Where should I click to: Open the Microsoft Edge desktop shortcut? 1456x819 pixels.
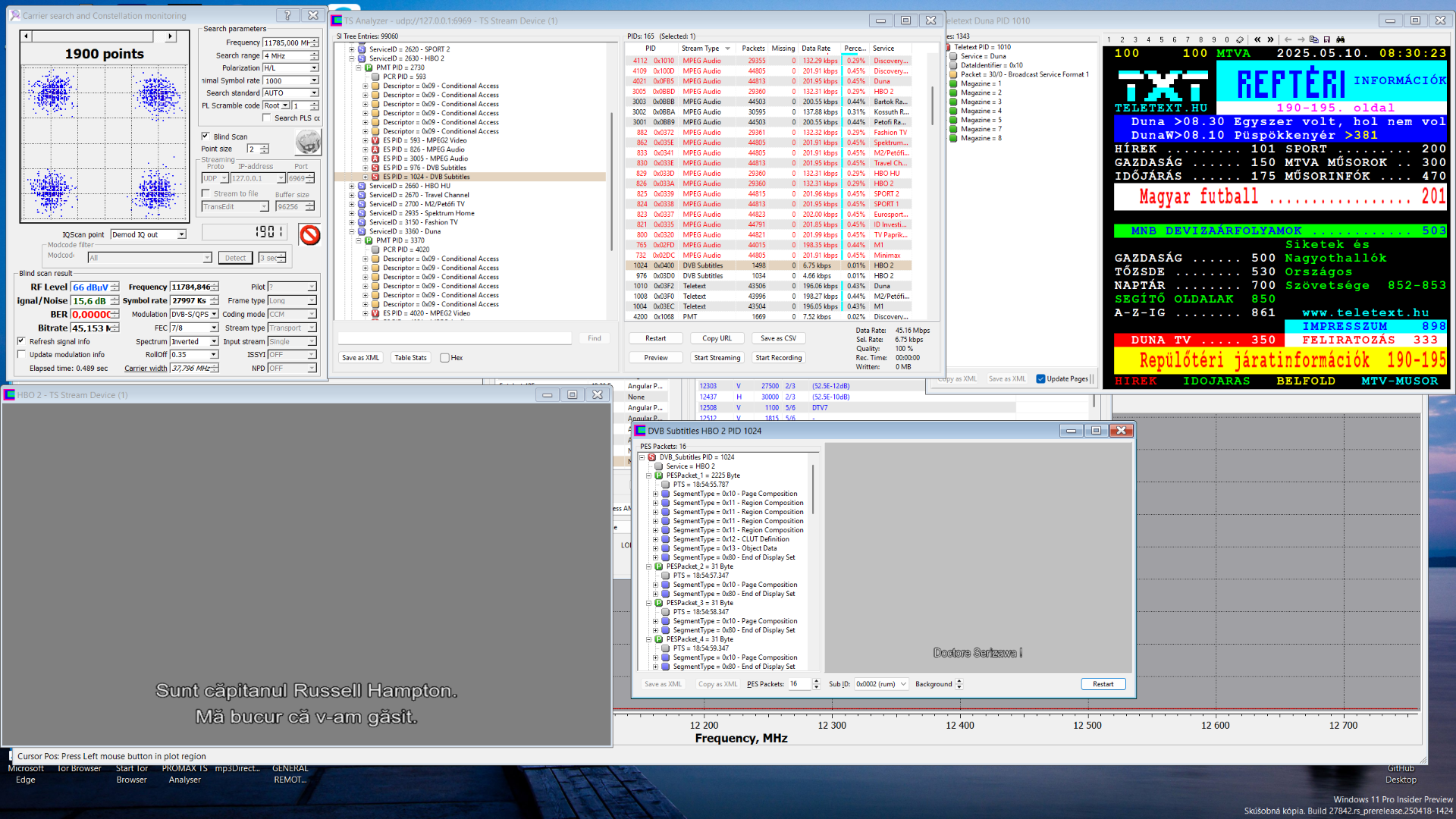tap(26, 773)
